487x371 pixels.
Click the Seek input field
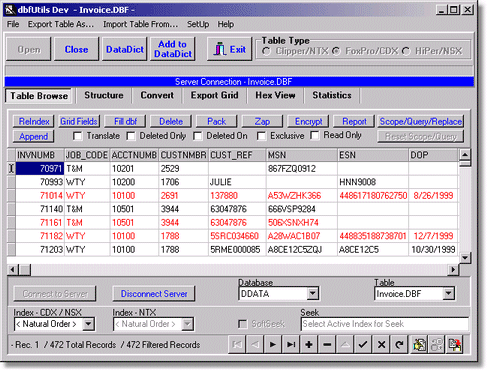[385, 324]
